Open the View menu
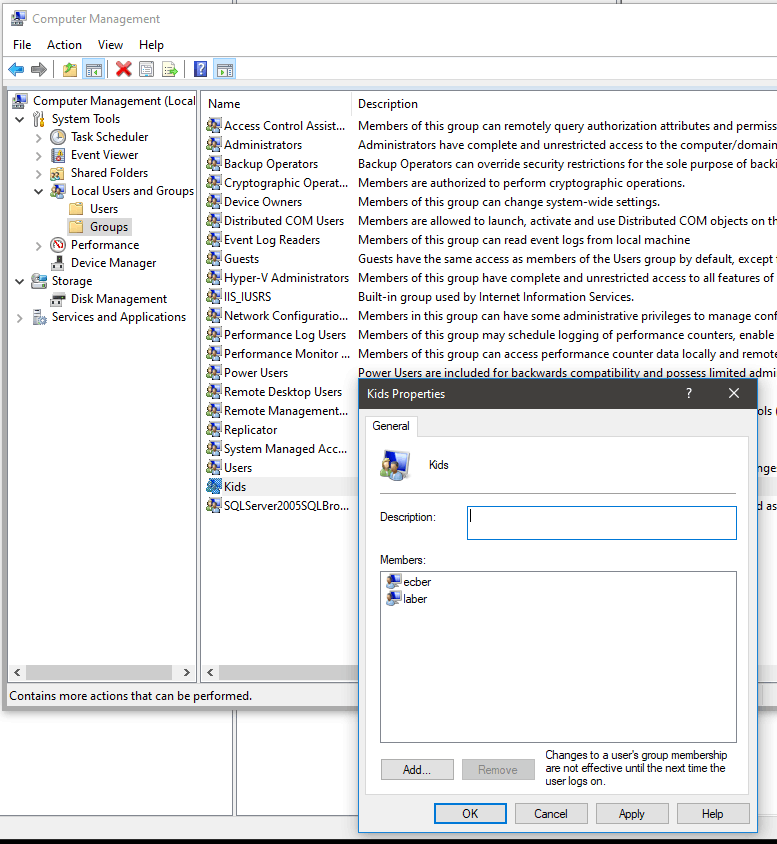The width and height of the screenshot is (777, 844). [x=110, y=45]
